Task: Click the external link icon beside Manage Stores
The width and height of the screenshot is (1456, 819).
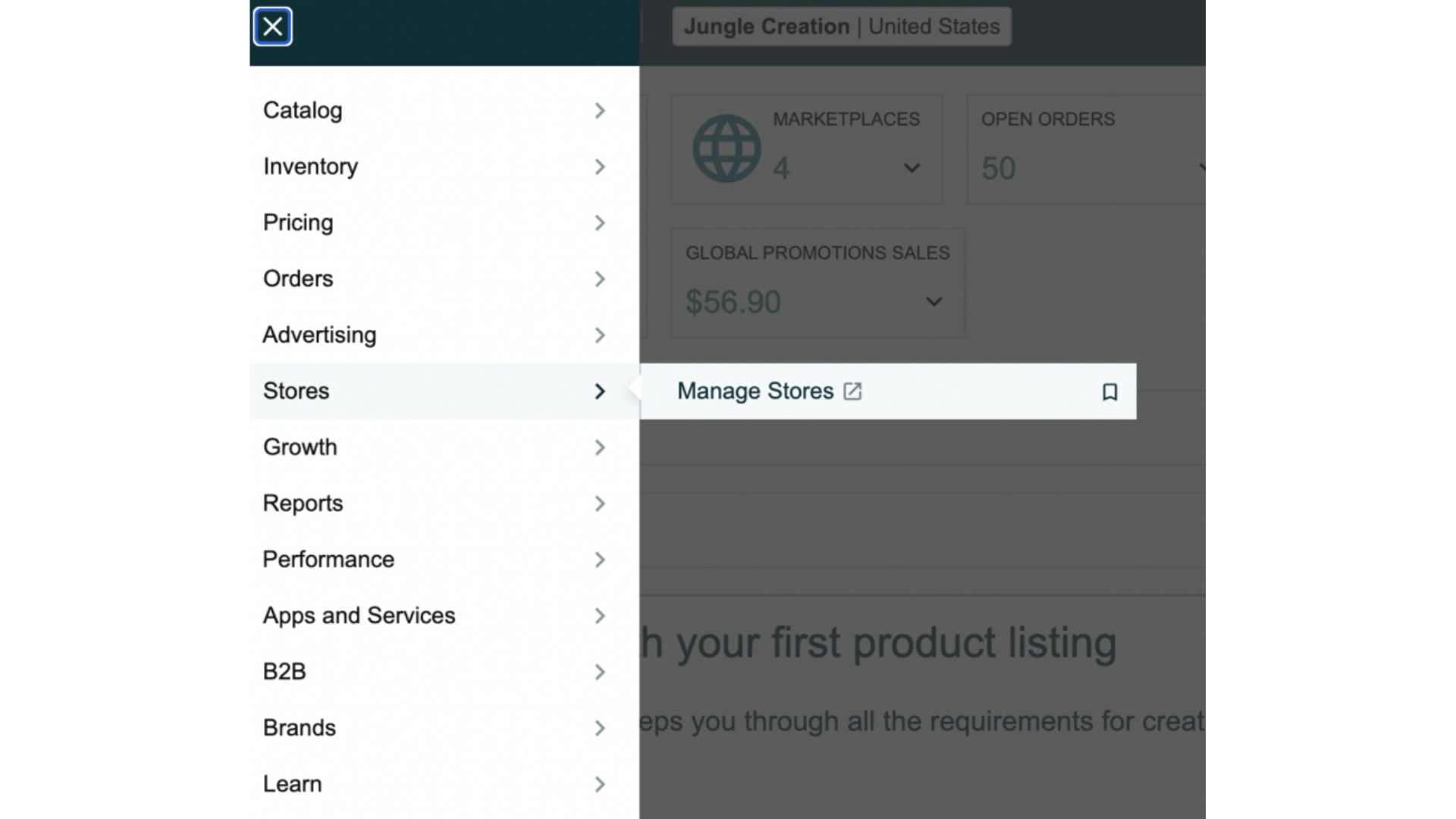Action: pos(852,391)
